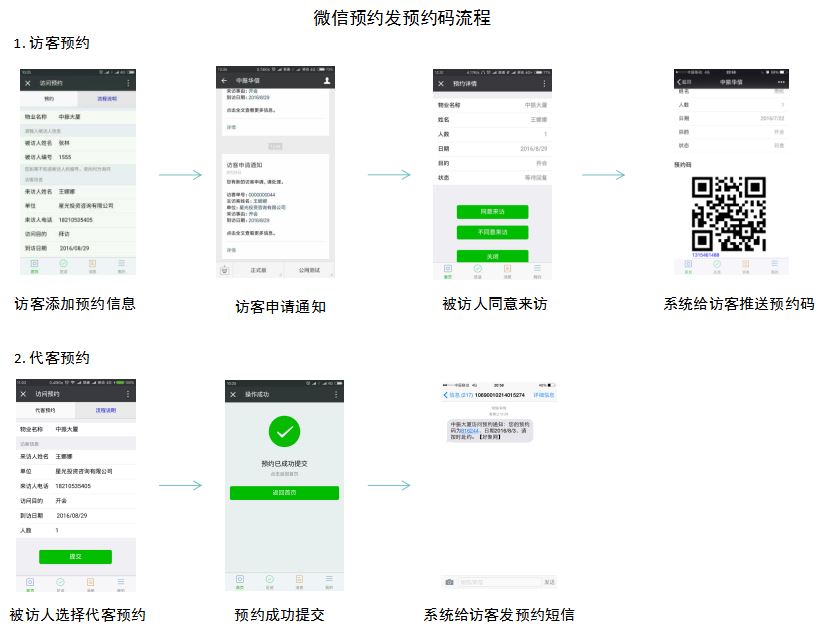This screenshot has width=824, height=636.
Task: Select 流程说明 tab in top-left phone
Action: tap(107, 99)
